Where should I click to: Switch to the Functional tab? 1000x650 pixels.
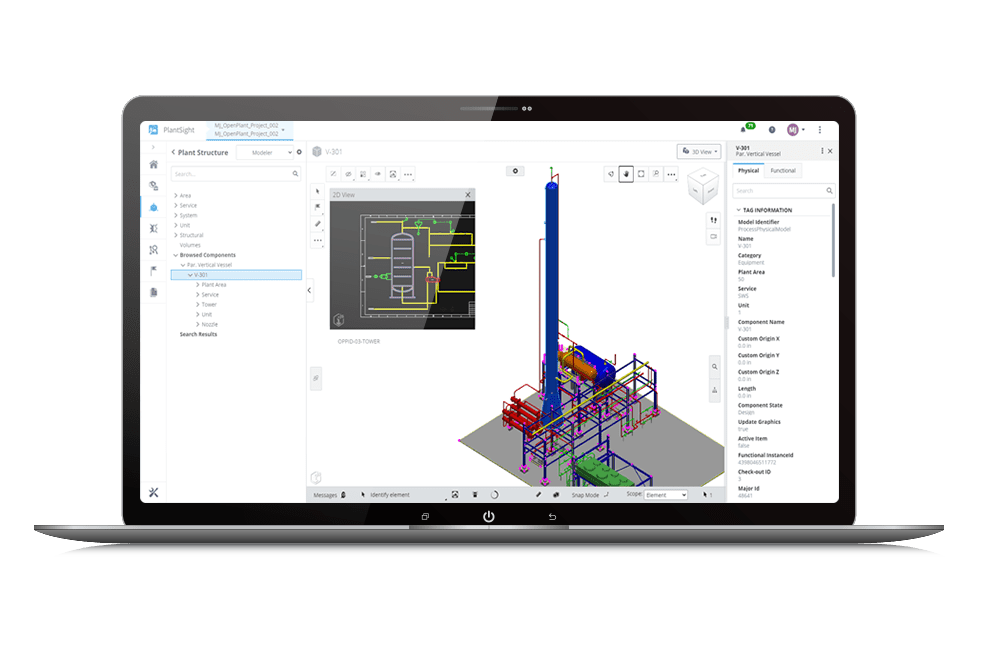pos(783,171)
